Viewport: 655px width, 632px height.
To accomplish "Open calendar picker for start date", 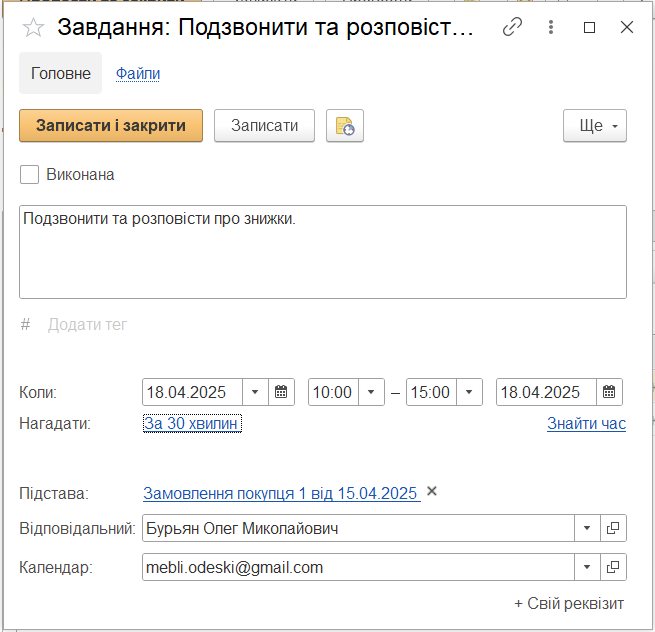I will 281,392.
